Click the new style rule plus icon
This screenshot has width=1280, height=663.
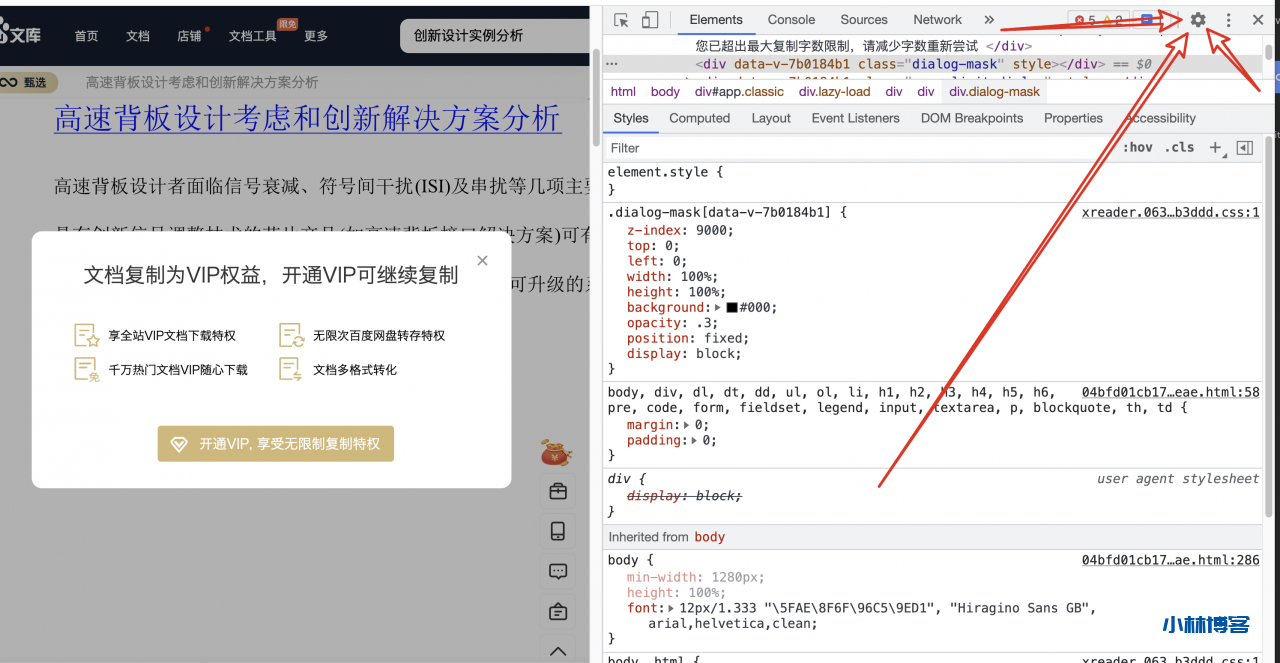pyautogui.click(x=1215, y=148)
